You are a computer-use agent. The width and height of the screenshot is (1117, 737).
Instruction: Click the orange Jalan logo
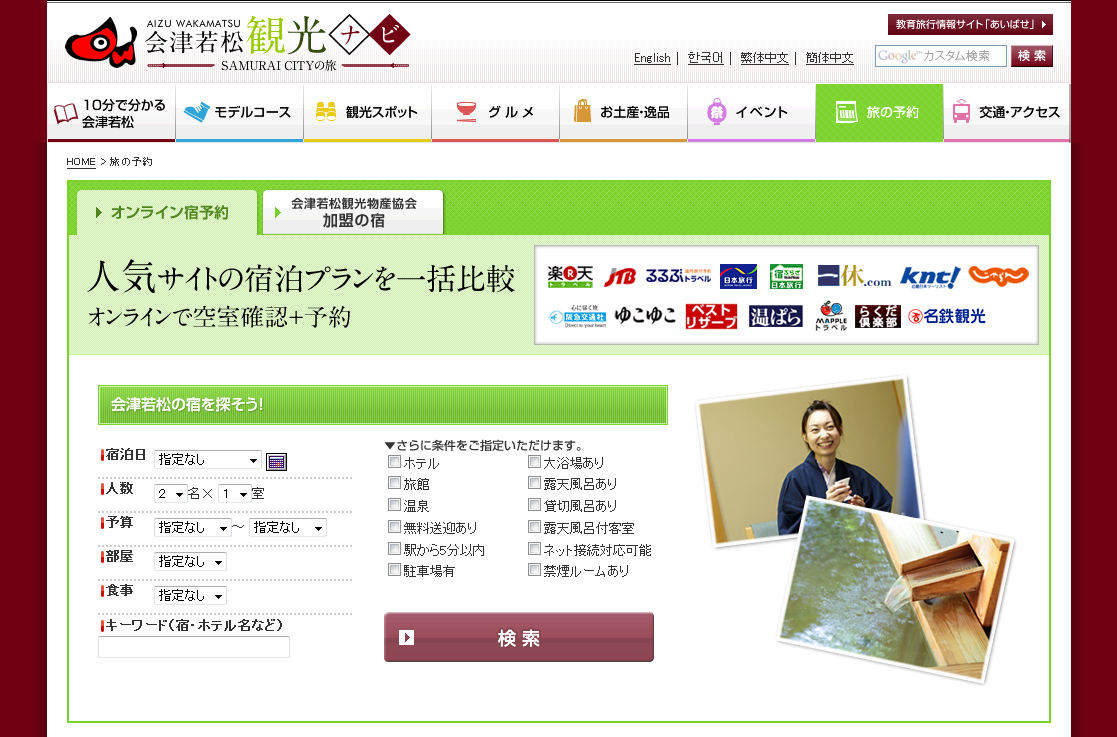[999, 276]
